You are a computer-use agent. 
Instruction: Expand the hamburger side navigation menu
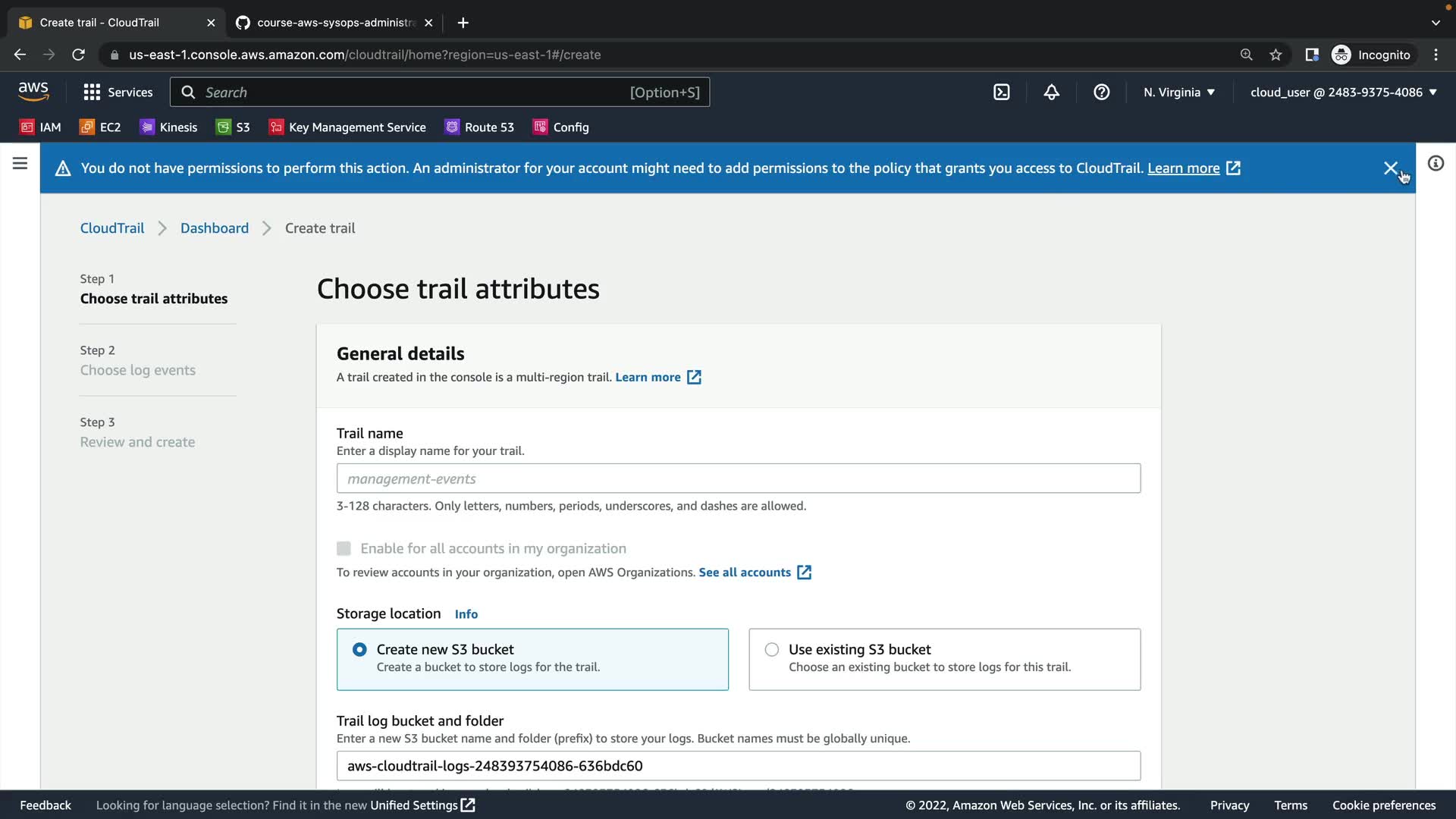tap(20, 164)
